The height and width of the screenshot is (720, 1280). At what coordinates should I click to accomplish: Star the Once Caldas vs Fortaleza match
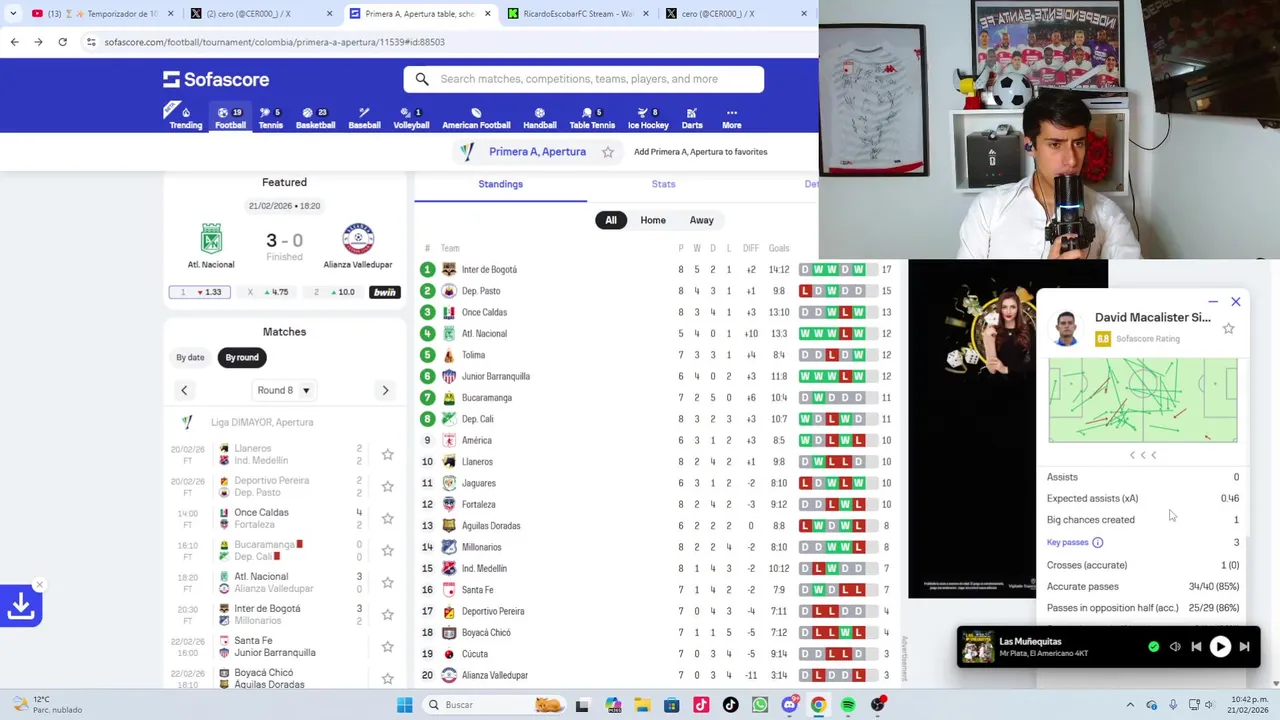click(x=387, y=519)
